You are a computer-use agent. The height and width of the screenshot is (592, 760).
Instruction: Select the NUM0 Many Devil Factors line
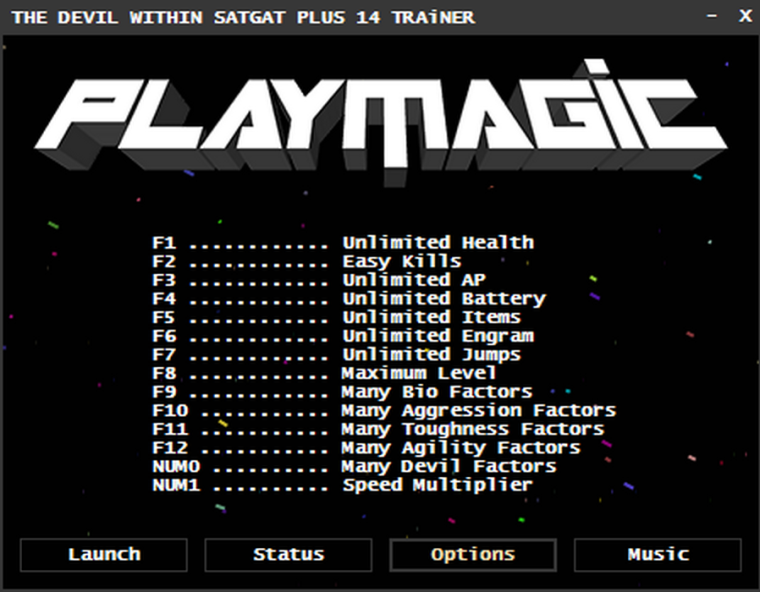pos(354,466)
